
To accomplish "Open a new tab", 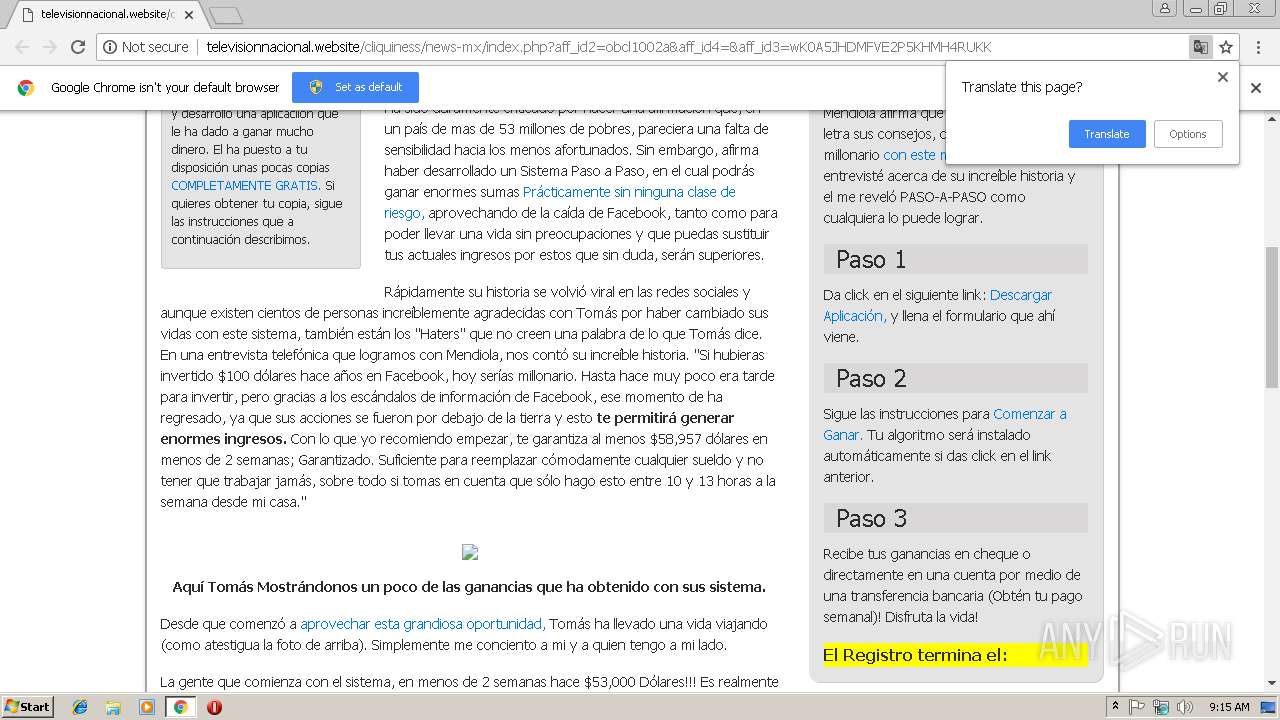I will [226, 15].
